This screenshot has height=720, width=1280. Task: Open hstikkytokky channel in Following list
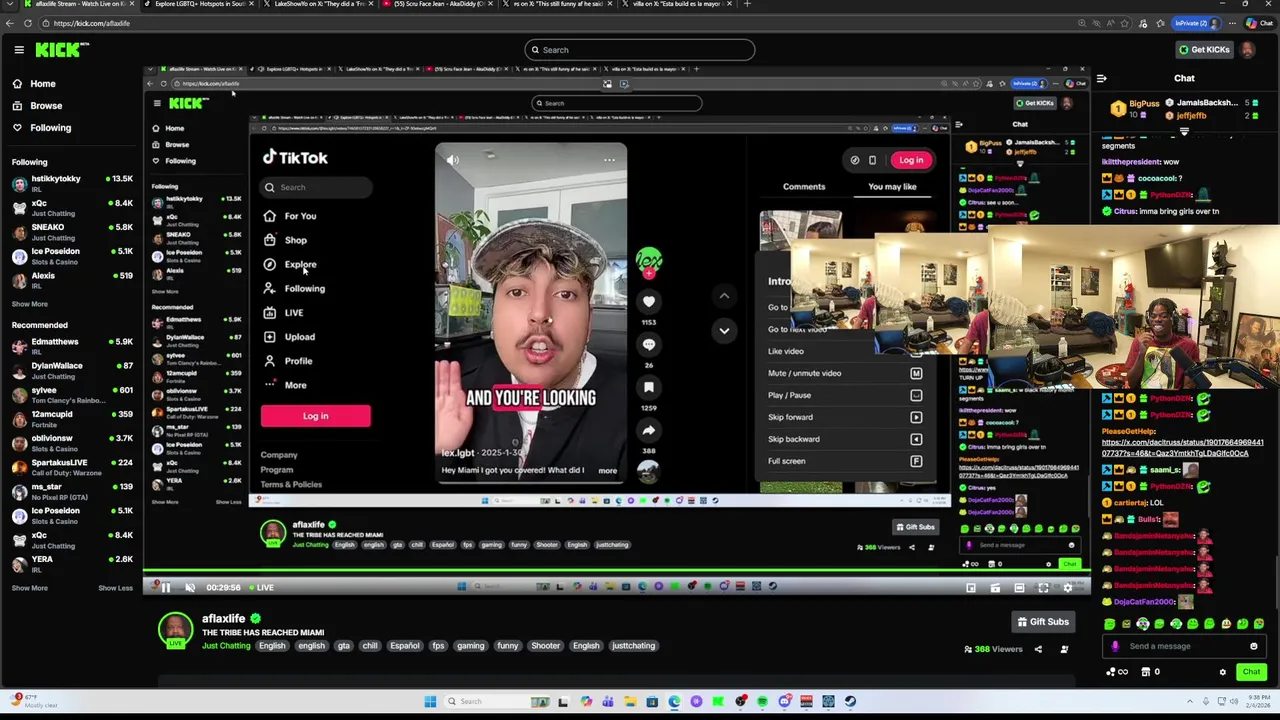[72, 183]
